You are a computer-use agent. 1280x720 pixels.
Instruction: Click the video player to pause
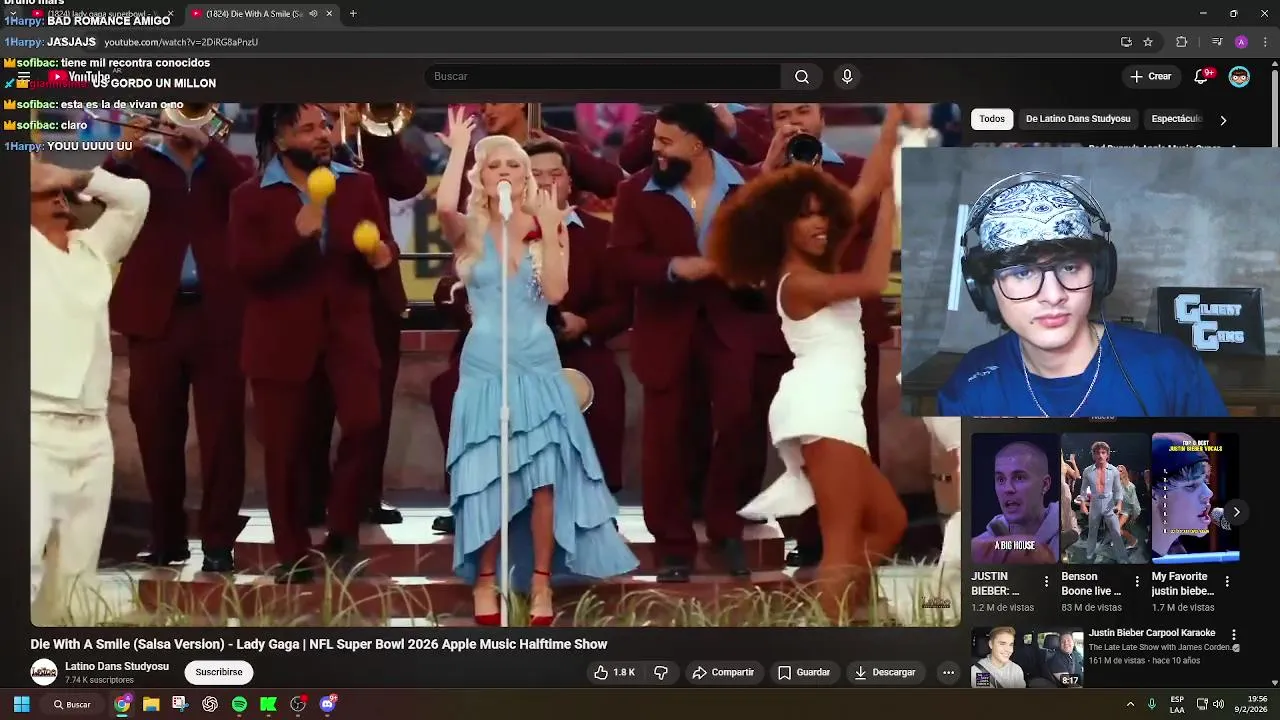click(x=495, y=365)
